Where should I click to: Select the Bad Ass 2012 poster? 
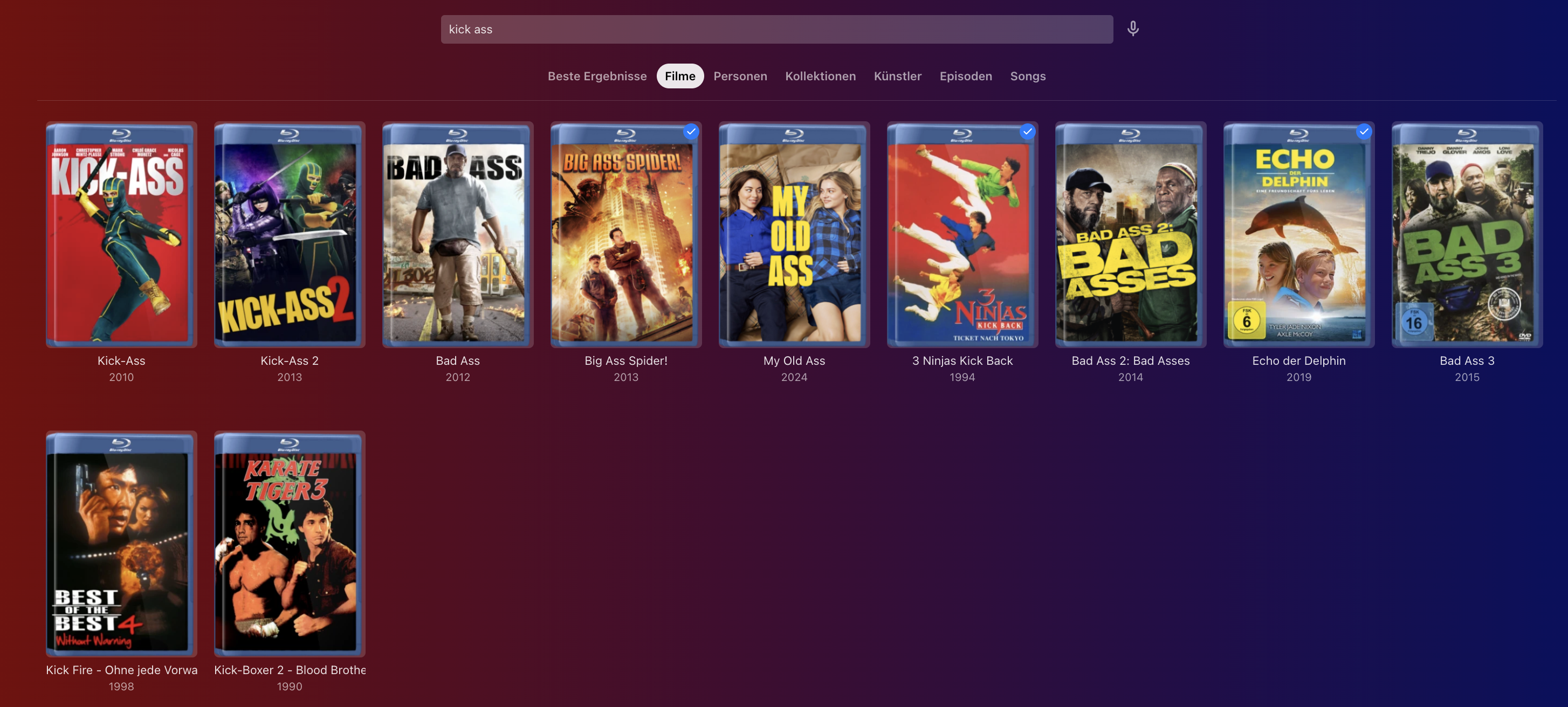coord(458,235)
